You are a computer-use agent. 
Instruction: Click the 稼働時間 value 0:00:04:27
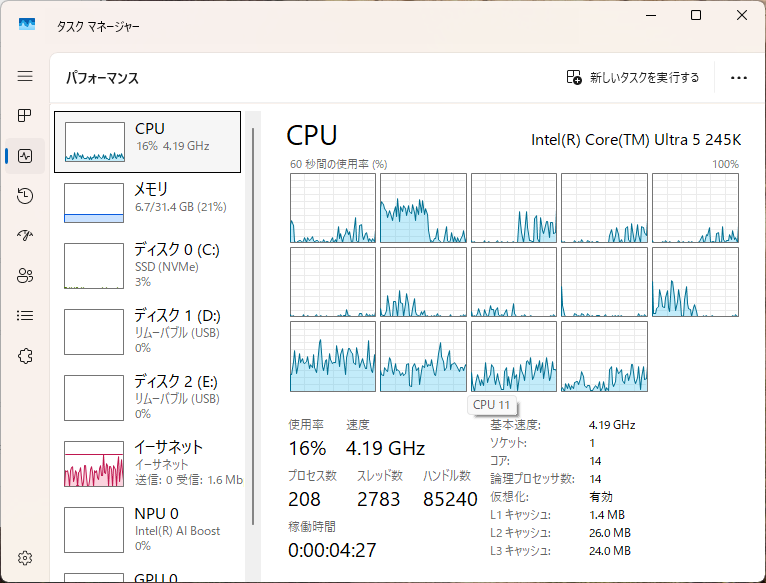pyautogui.click(x=332, y=550)
